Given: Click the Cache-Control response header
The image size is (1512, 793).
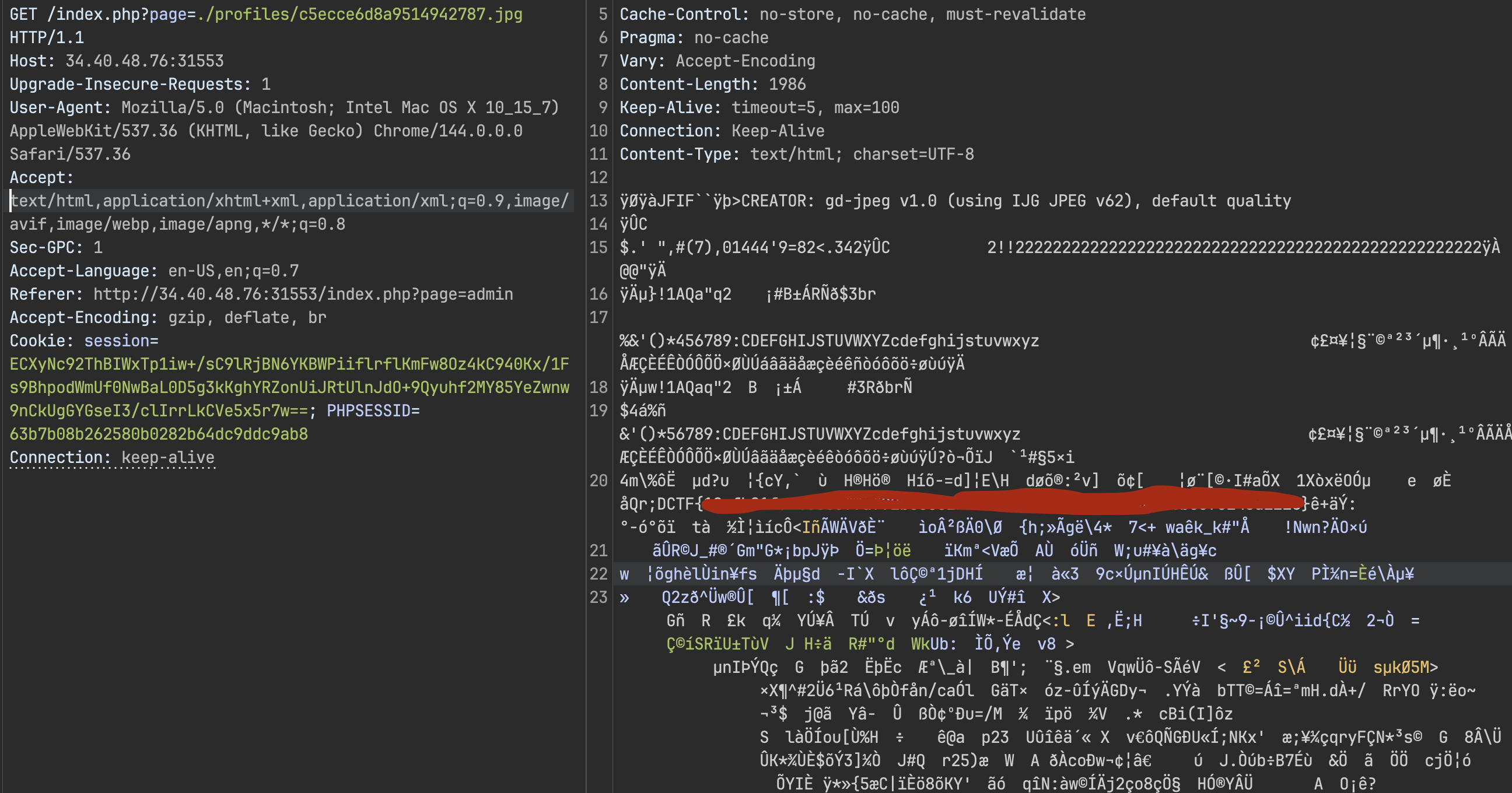Looking at the screenshot, I should point(852,14).
